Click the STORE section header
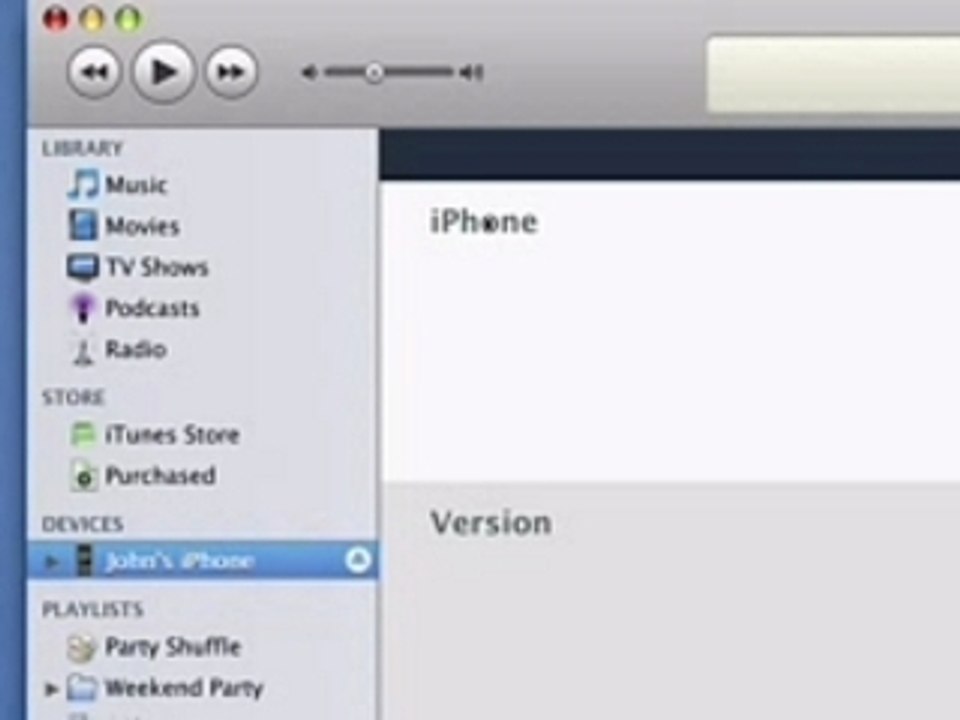Image resolution: width=960 pixels, height=720 pixels. (73, 397)
